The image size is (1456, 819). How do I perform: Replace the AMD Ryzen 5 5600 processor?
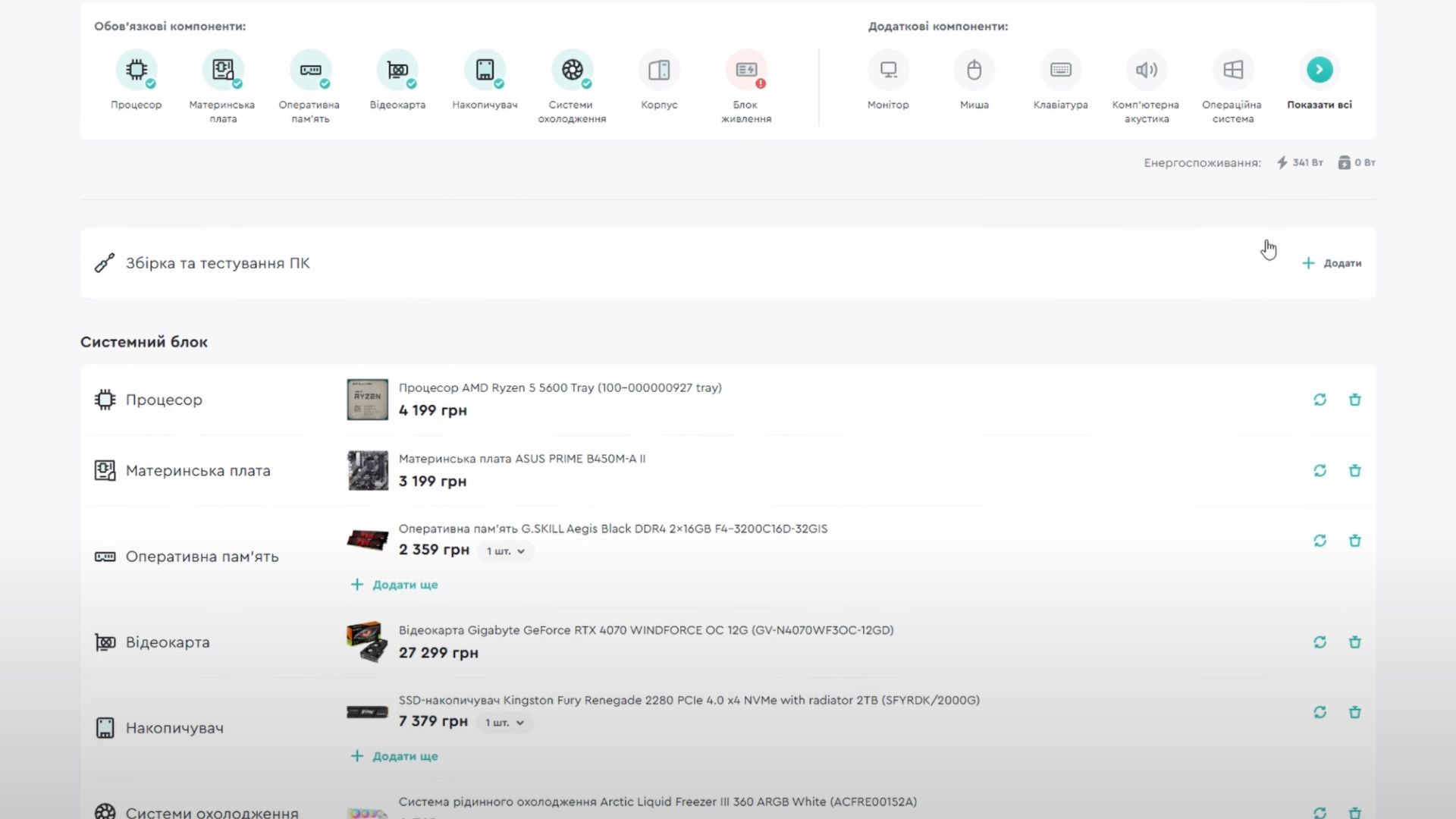1319,400
